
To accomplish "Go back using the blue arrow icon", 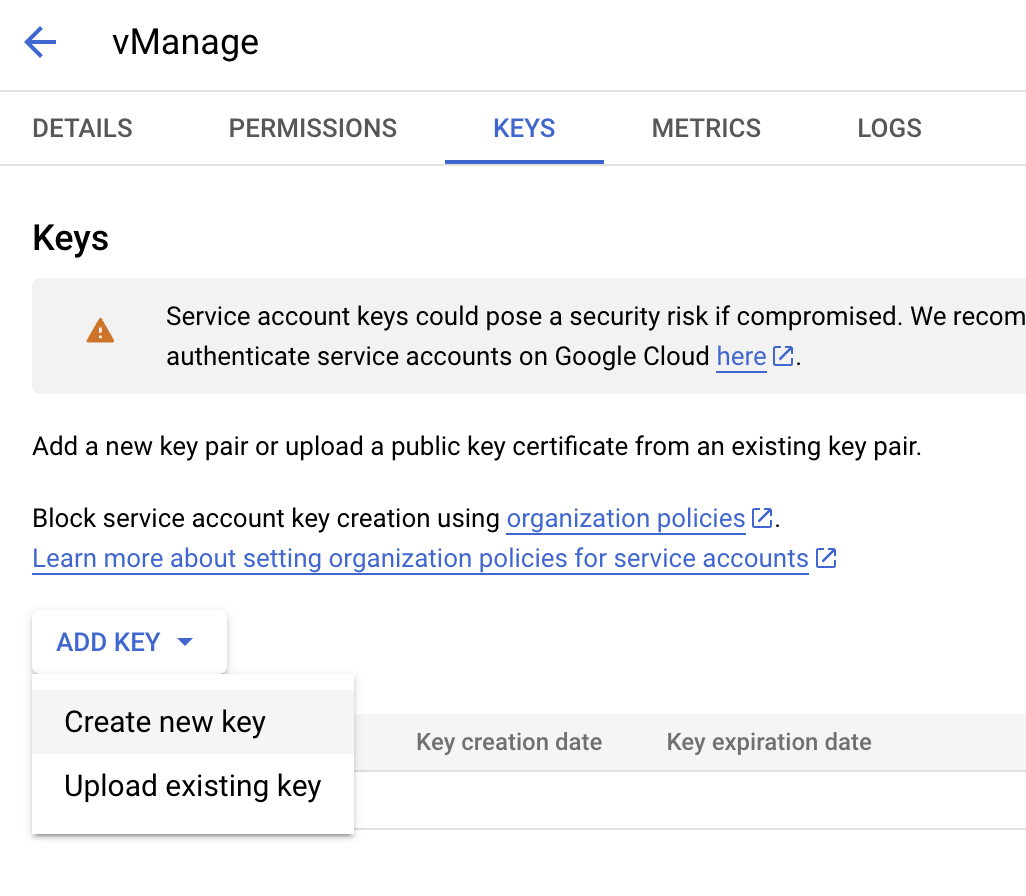I will pyautogui.click(x=41, y=43).
